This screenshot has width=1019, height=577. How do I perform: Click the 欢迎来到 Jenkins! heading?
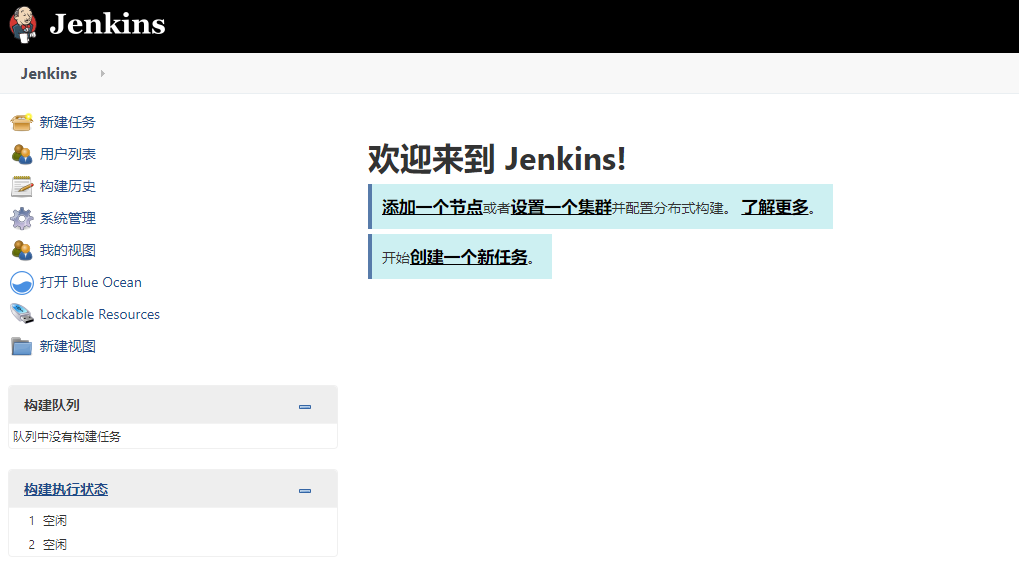pos(497,159)
